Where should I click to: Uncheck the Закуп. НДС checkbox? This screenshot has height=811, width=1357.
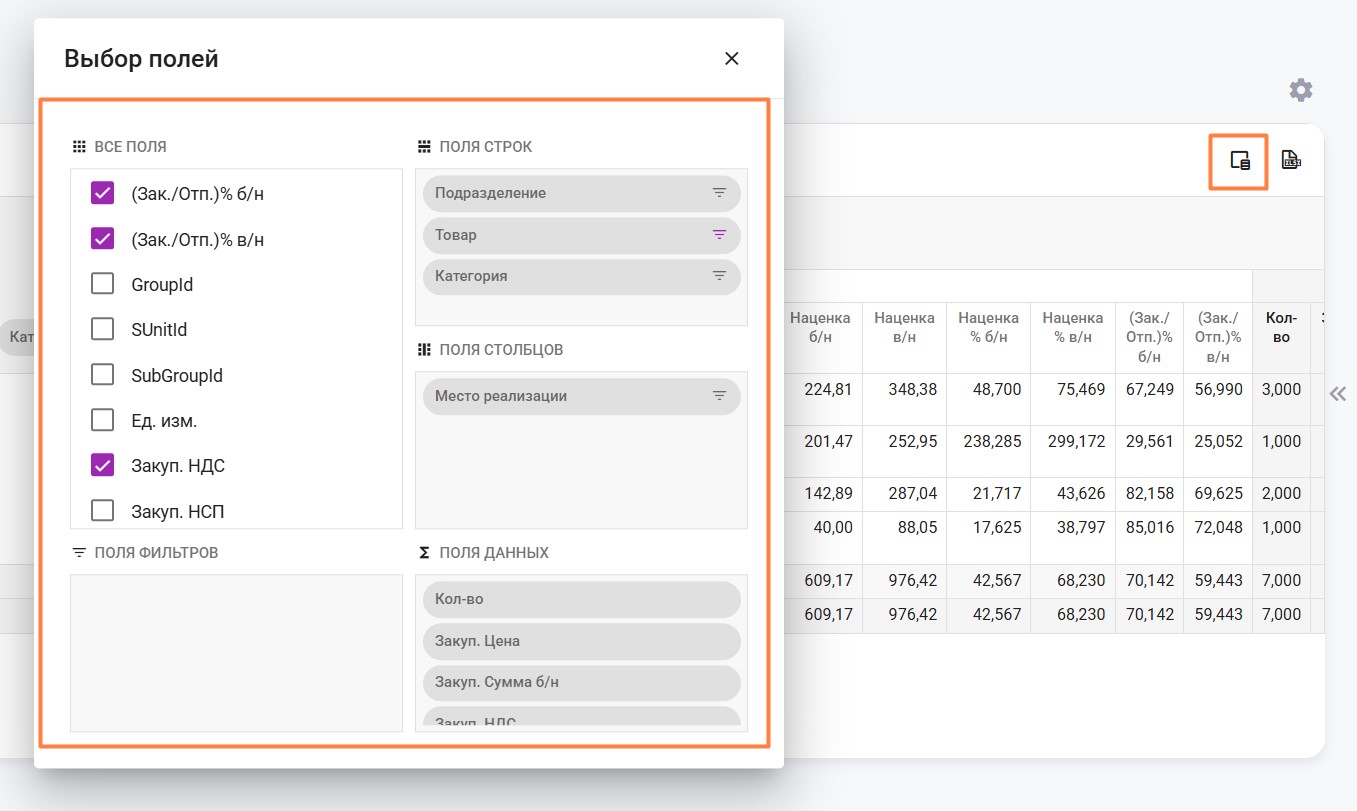103,466
